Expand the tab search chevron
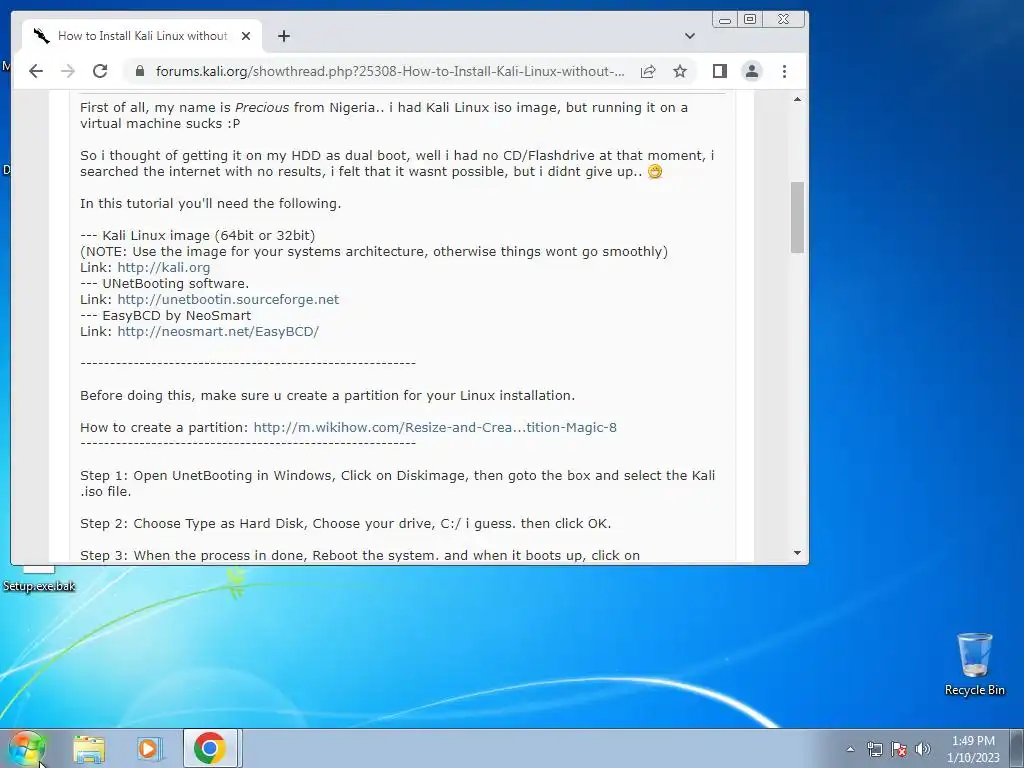This screenshot has width=1024, height=768. pos(690,36)
